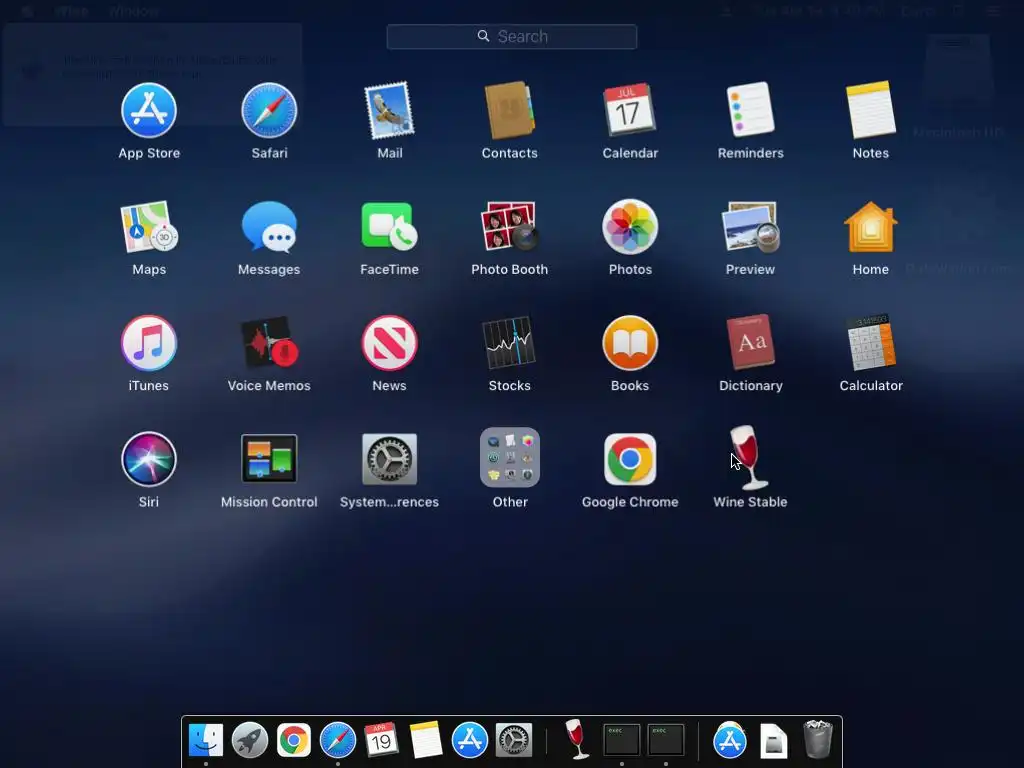
Task: Click the Wine glass icon in Dock
Action: pyautogui.click(x=576, y=739)
